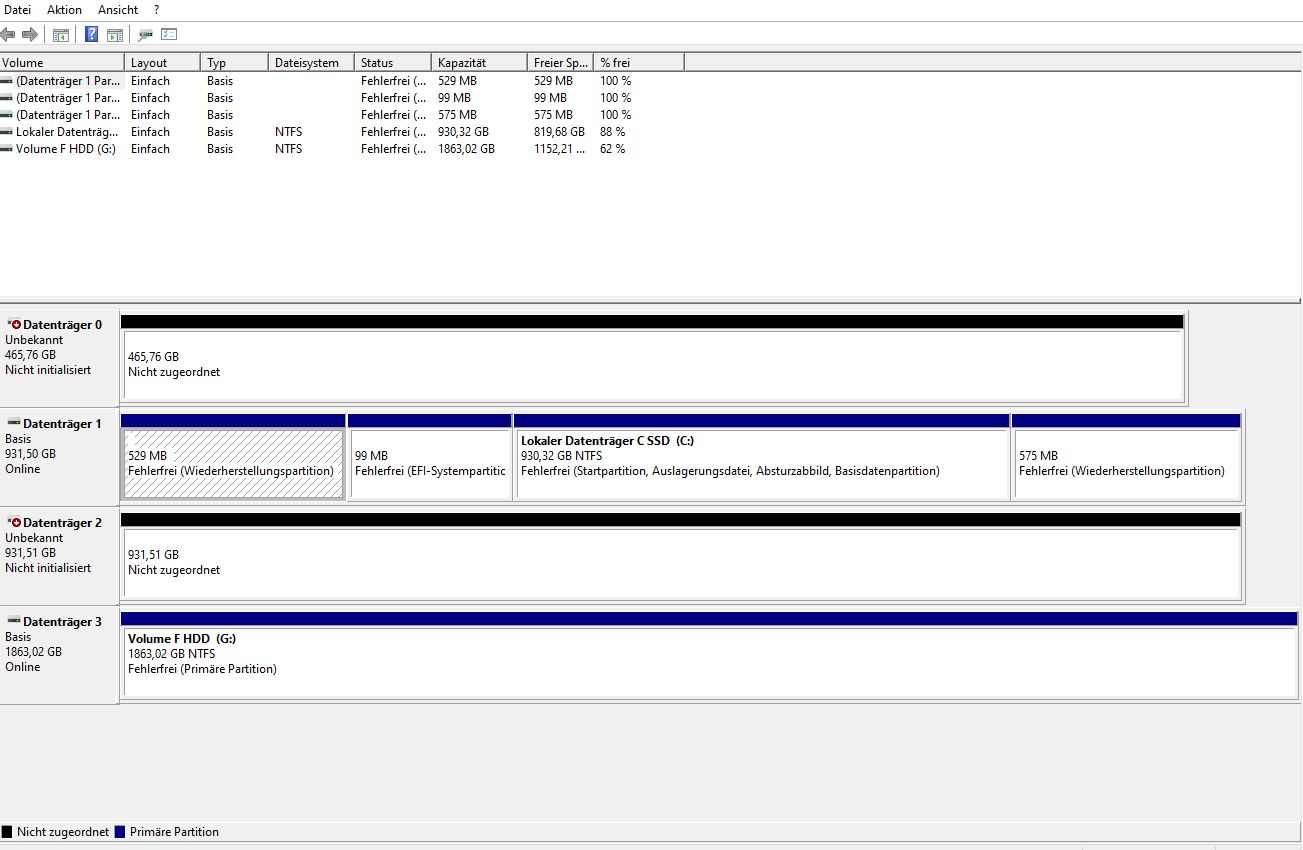Viewport: 1303px width, 850px height.
Task: Open the Datei menu
Action: [x=18, y=9]
